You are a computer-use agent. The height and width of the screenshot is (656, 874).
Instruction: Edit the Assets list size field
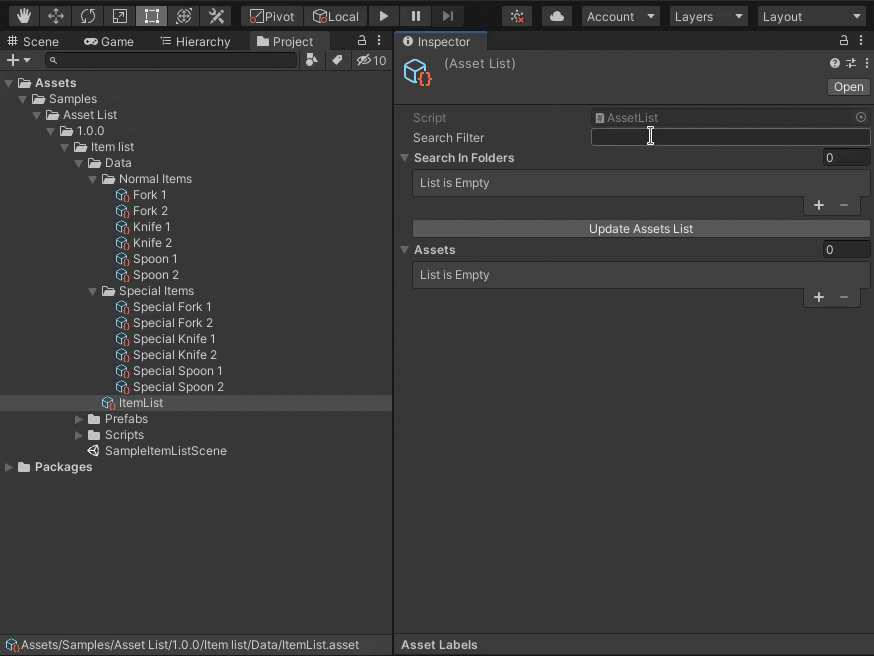coord(846,250)
